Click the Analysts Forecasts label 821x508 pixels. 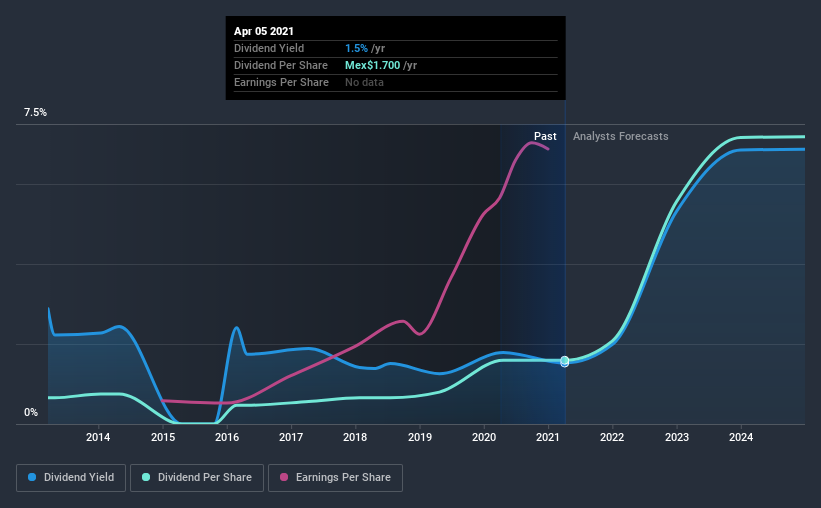click(620, 136)
